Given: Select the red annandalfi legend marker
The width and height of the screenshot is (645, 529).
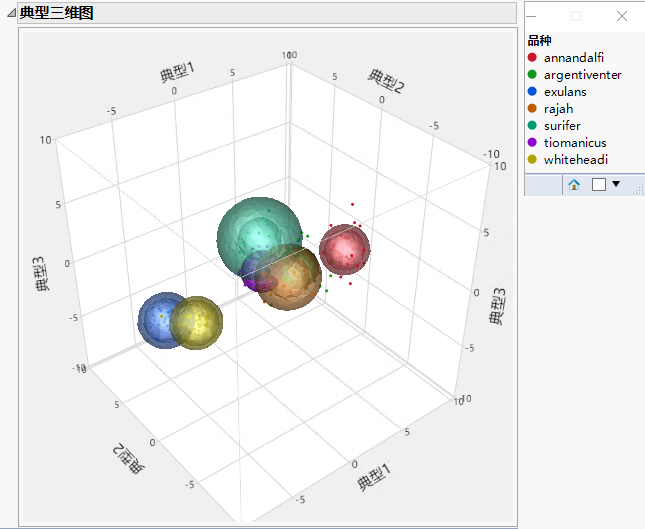Looking at the screenshot, I should click(532, 58).
